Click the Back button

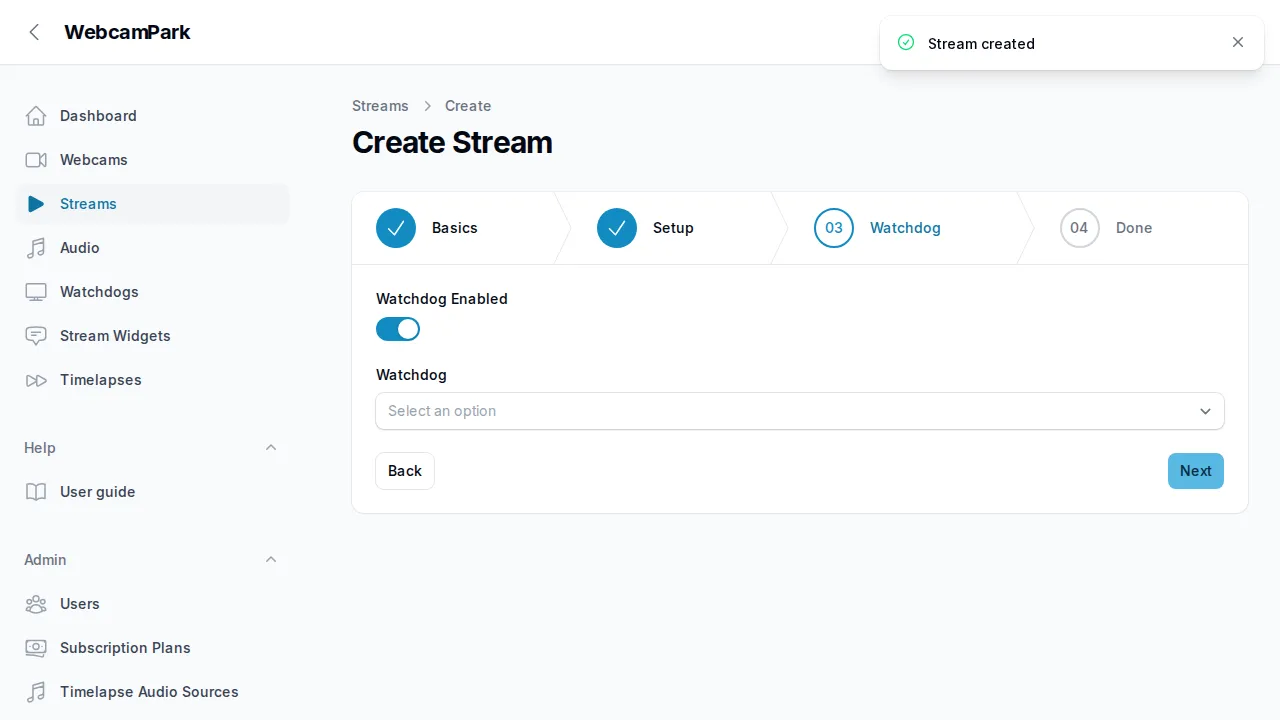405,471
